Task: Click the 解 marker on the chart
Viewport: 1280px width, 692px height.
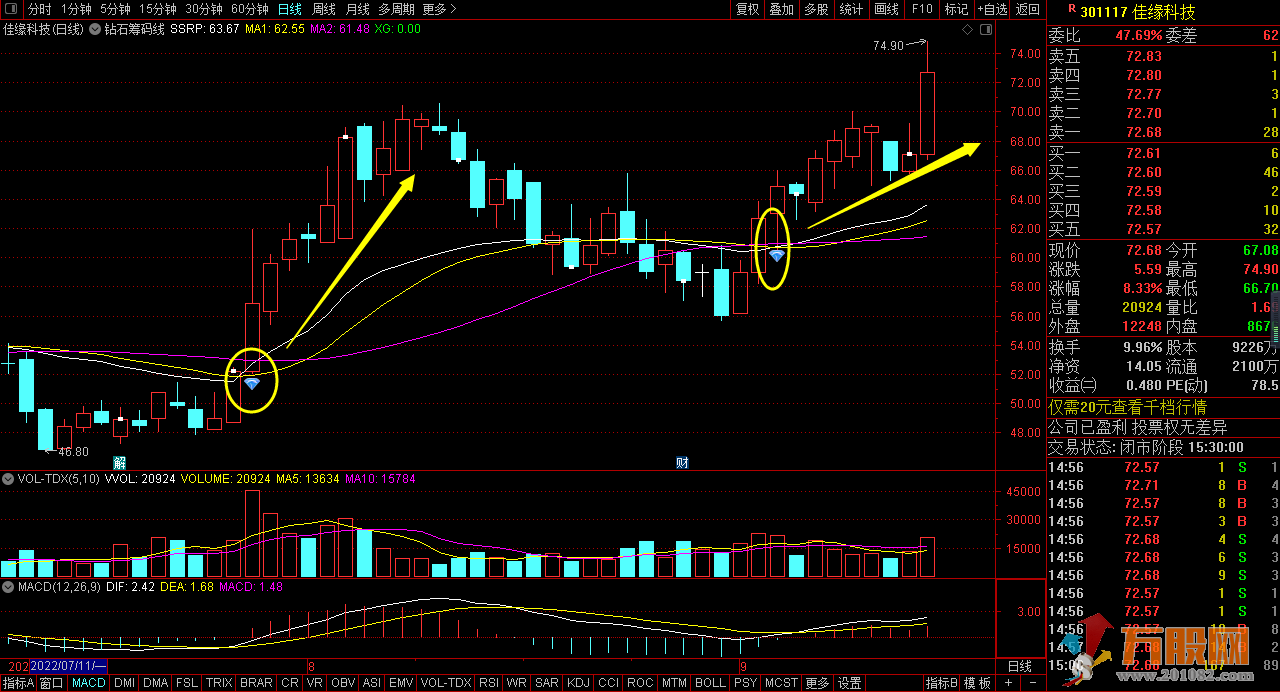Action: click(x=119, y=462)
